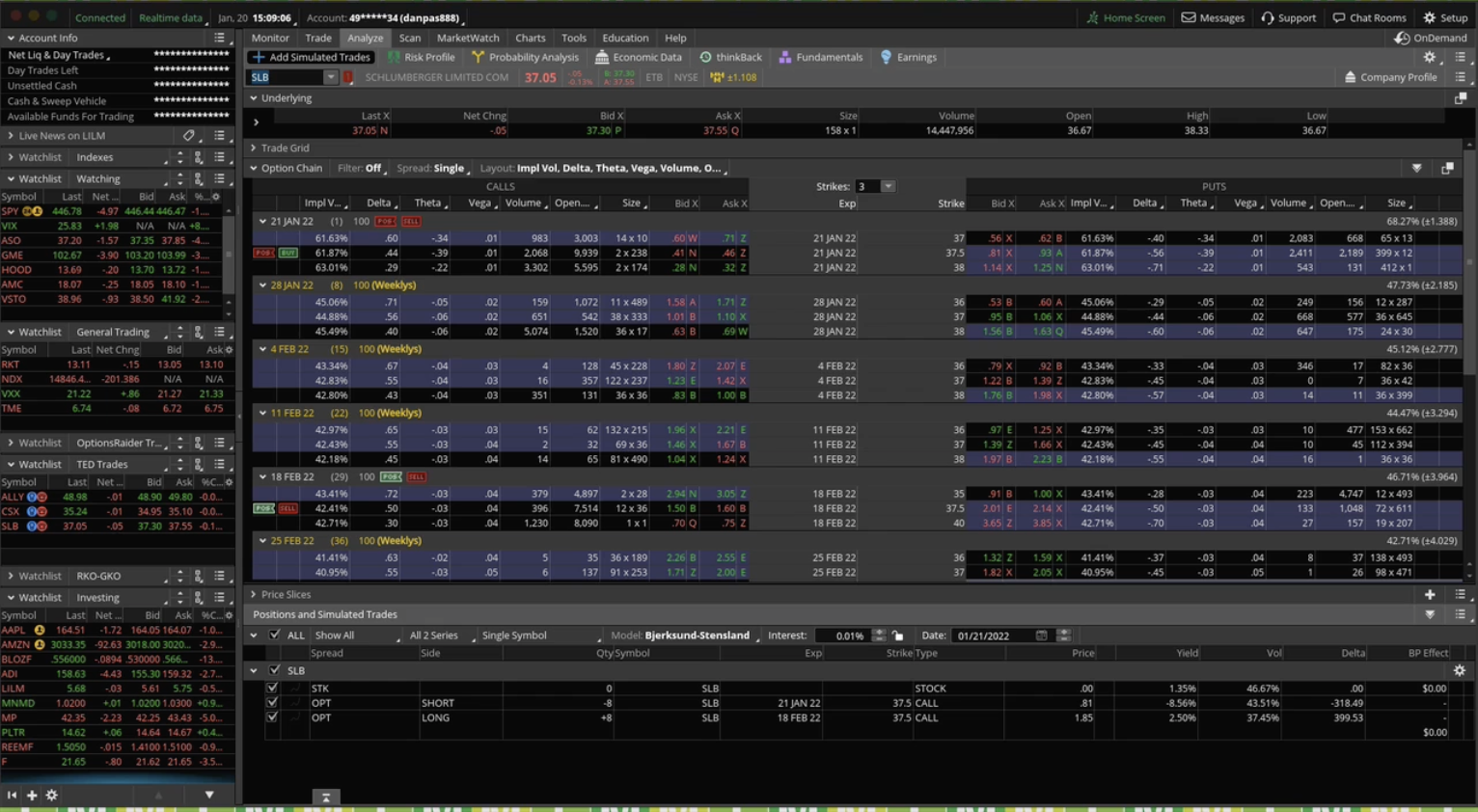
Task: Open the Scan tab
Action: [x=410, y=38]
